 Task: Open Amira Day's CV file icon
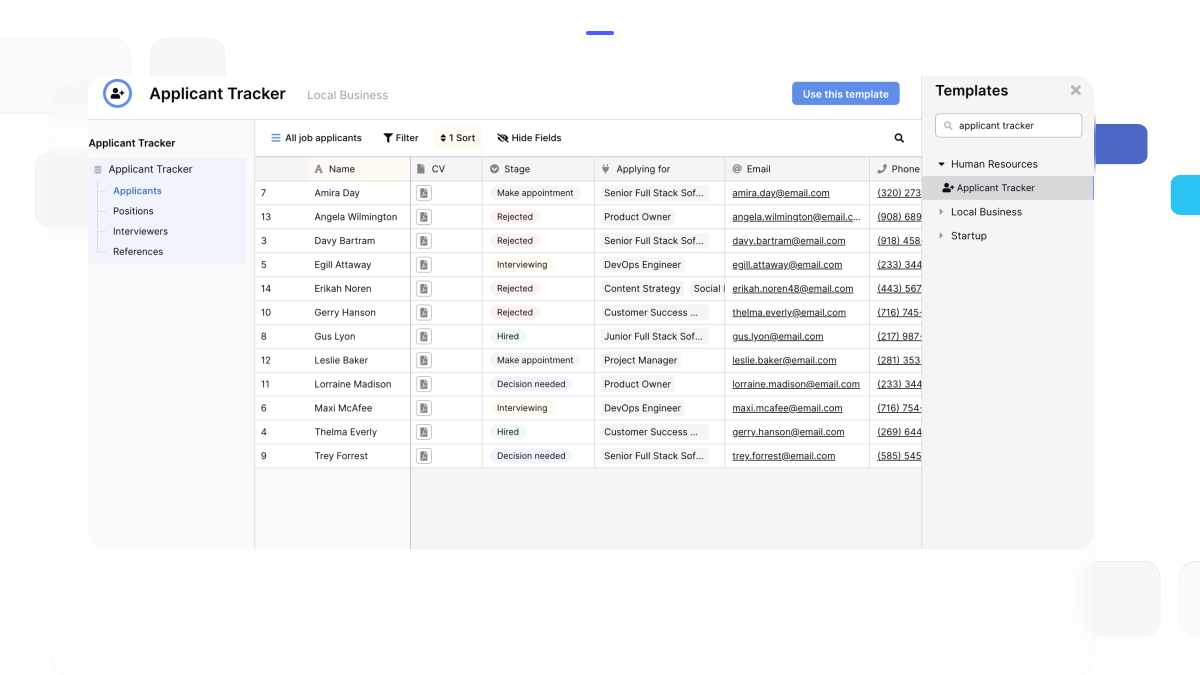424,193
